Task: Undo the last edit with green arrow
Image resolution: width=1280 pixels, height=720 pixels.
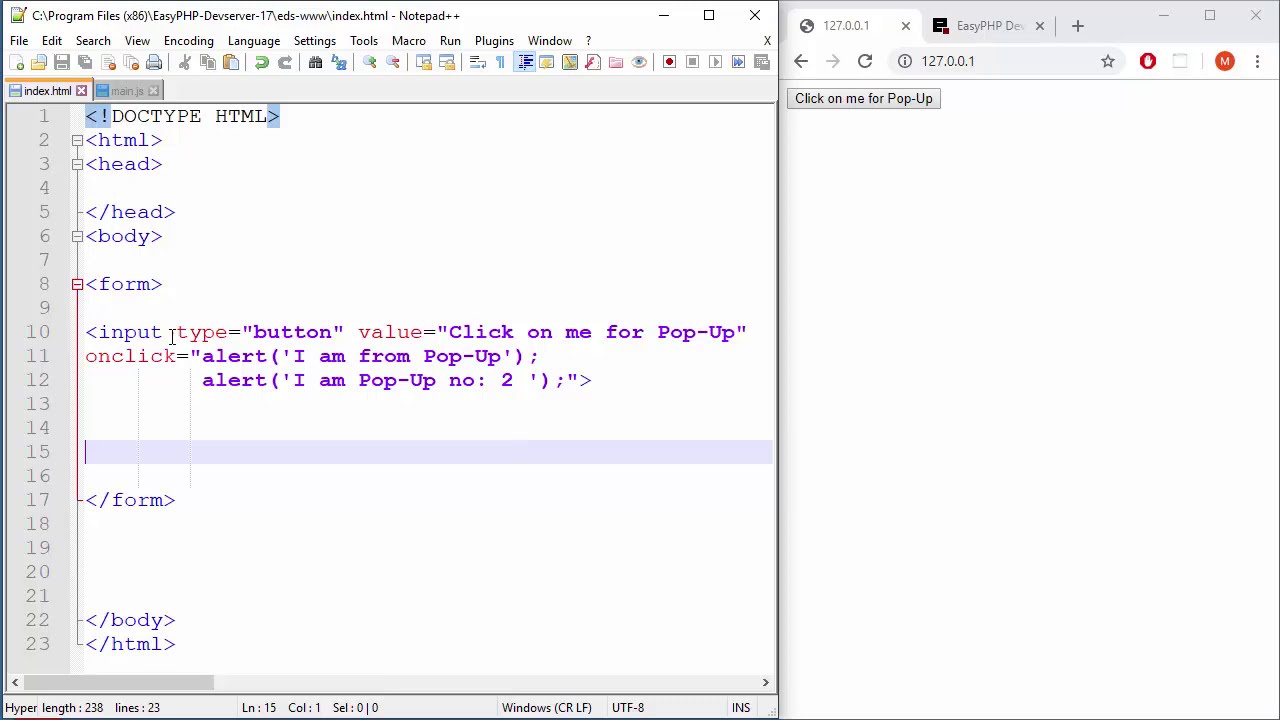Action: 262,62
